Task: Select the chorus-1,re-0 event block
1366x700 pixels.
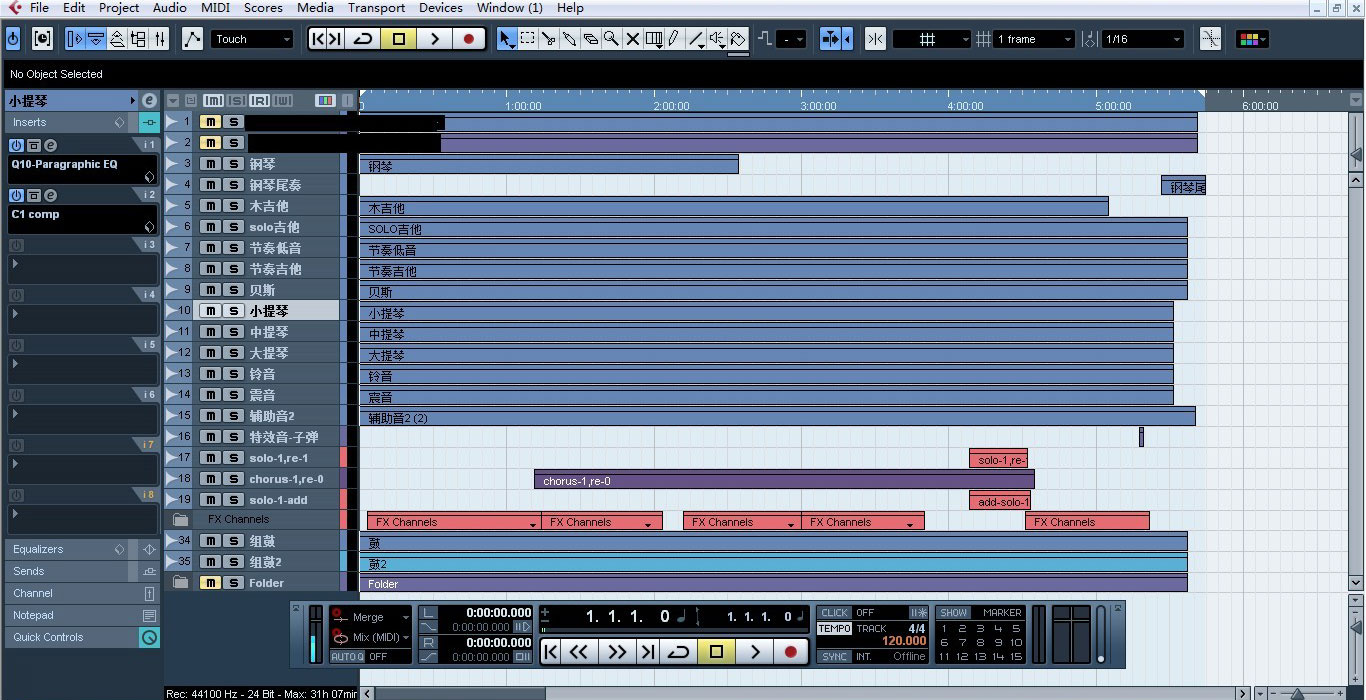Action: pos(784,480)
